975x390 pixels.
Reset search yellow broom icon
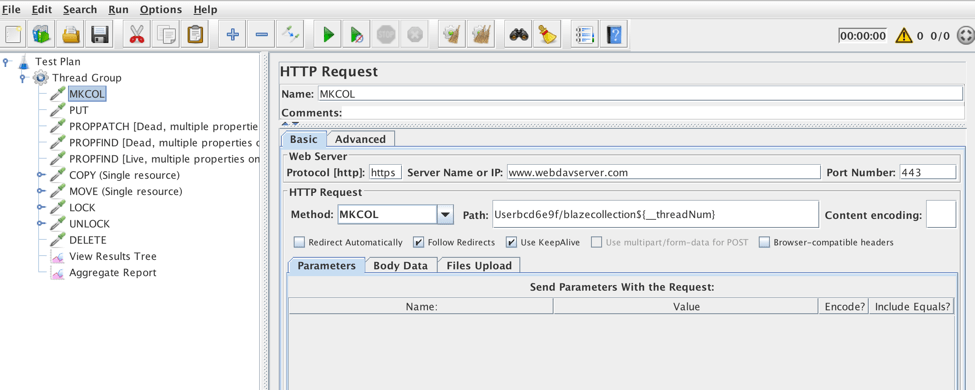coord(548,34)
